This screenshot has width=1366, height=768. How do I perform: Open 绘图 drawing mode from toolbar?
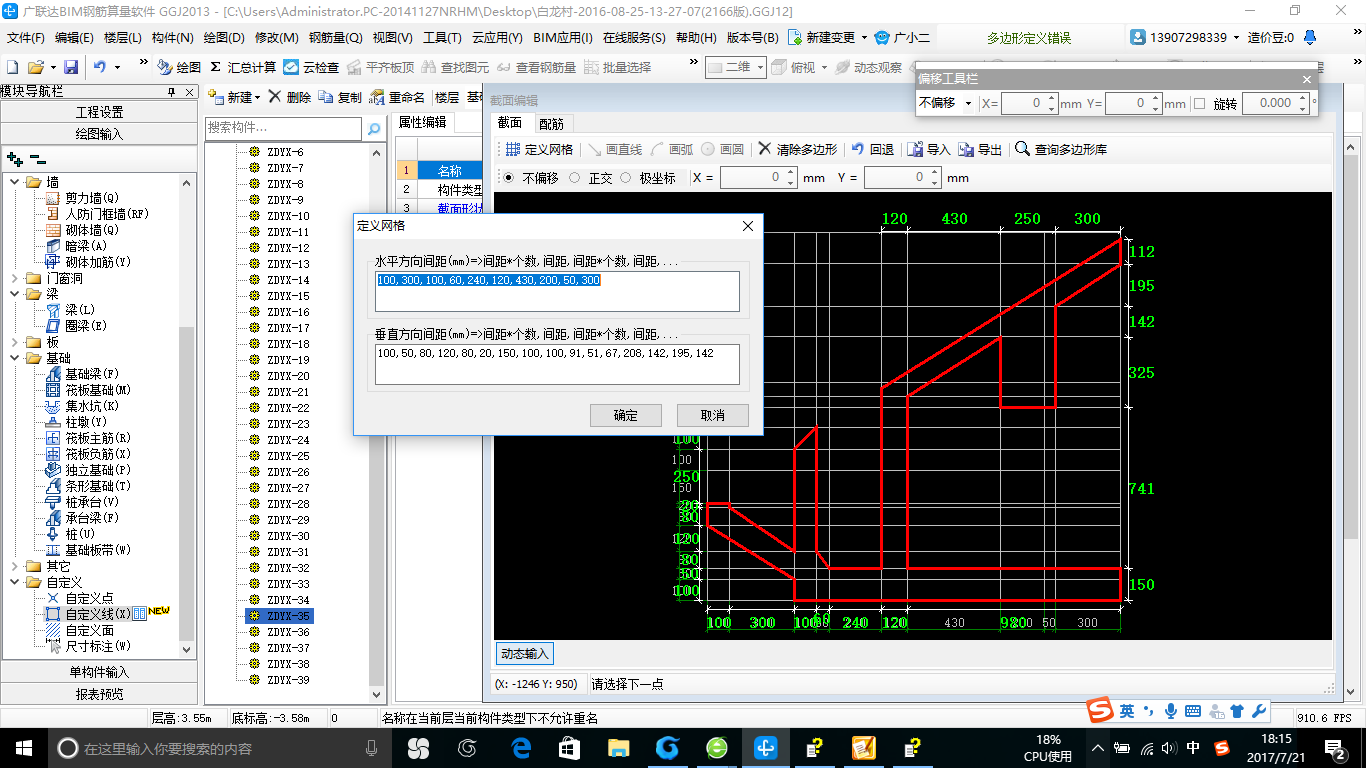[179, 67]
